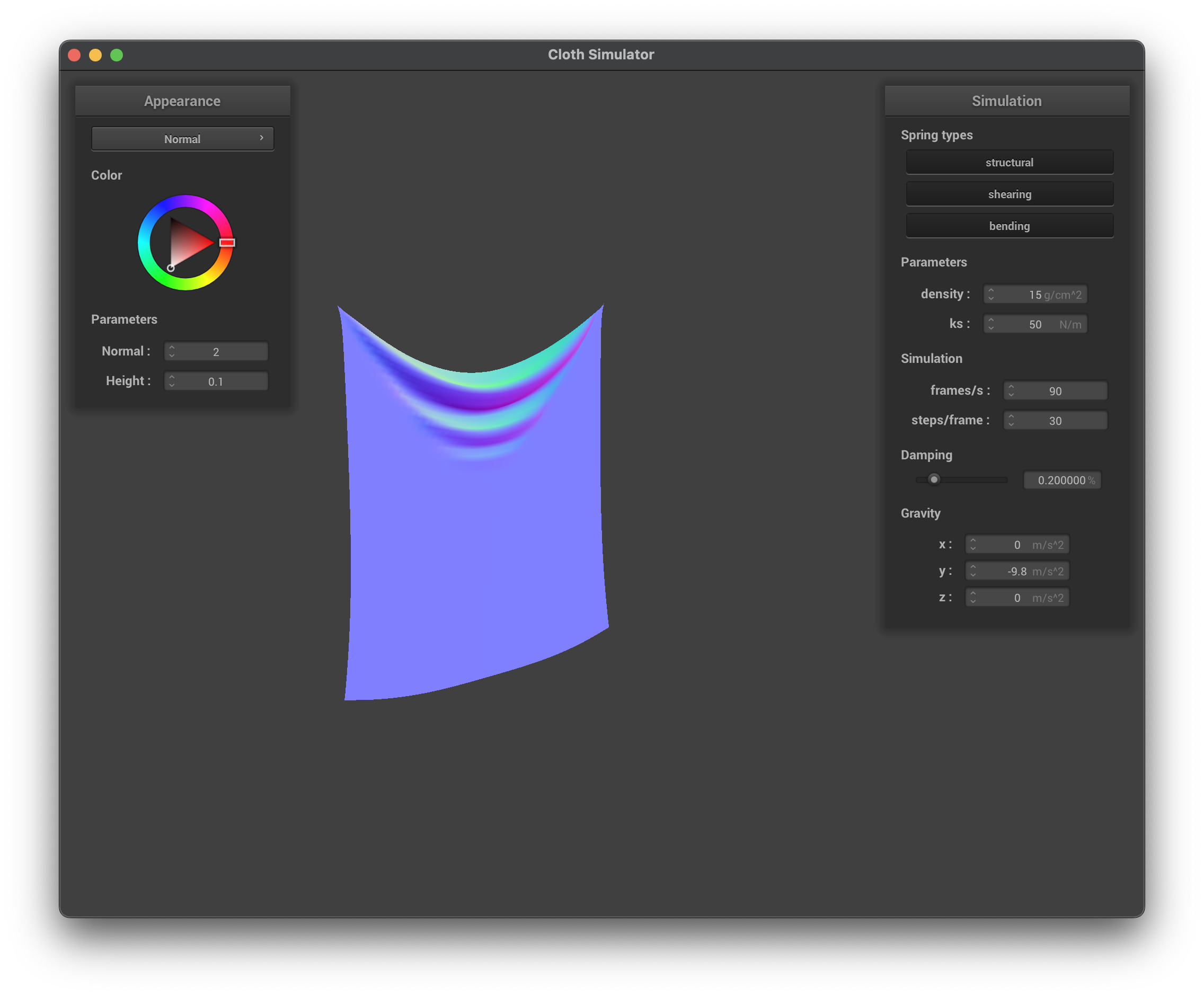
Task: Click the Damping slider handle
Action: (934, 479)
